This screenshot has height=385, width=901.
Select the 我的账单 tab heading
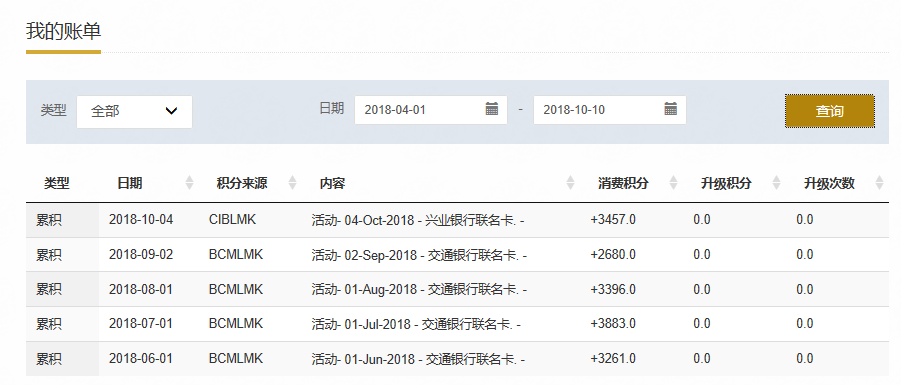coord(63,32)
